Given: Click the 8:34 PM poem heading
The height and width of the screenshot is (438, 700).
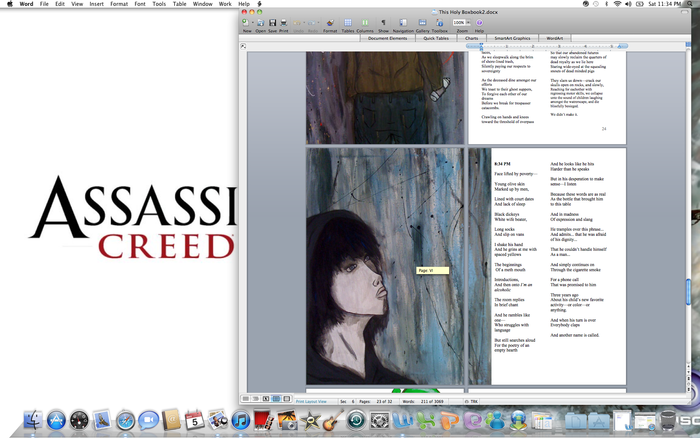Looking at the screenshot, I should coord(502,164).
